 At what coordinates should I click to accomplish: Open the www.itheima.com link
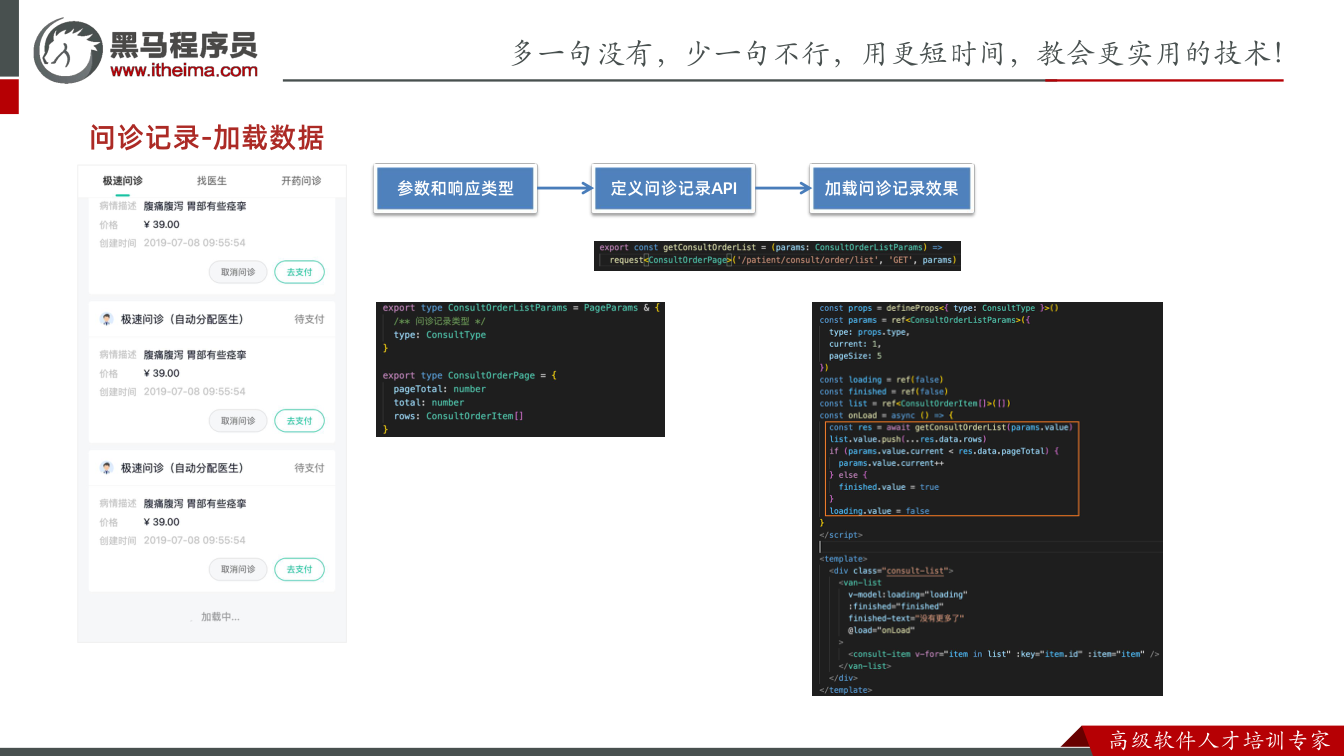click(x=184, y=70)
